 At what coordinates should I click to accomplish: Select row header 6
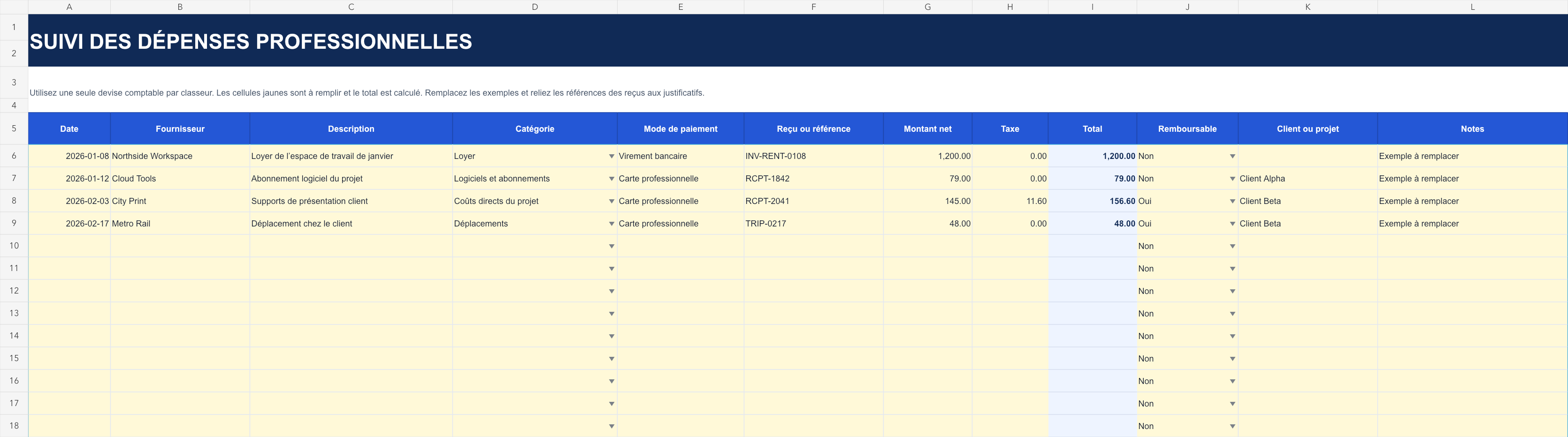[x=14, y=156]
